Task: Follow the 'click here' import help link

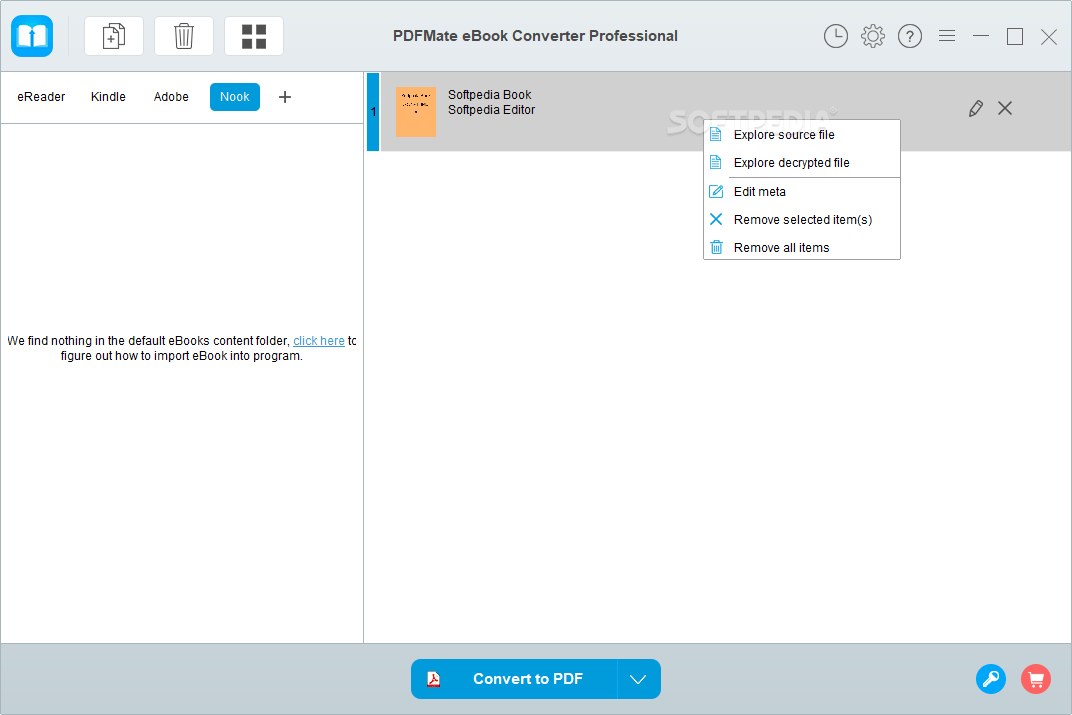Action: (x=319, y=340)
